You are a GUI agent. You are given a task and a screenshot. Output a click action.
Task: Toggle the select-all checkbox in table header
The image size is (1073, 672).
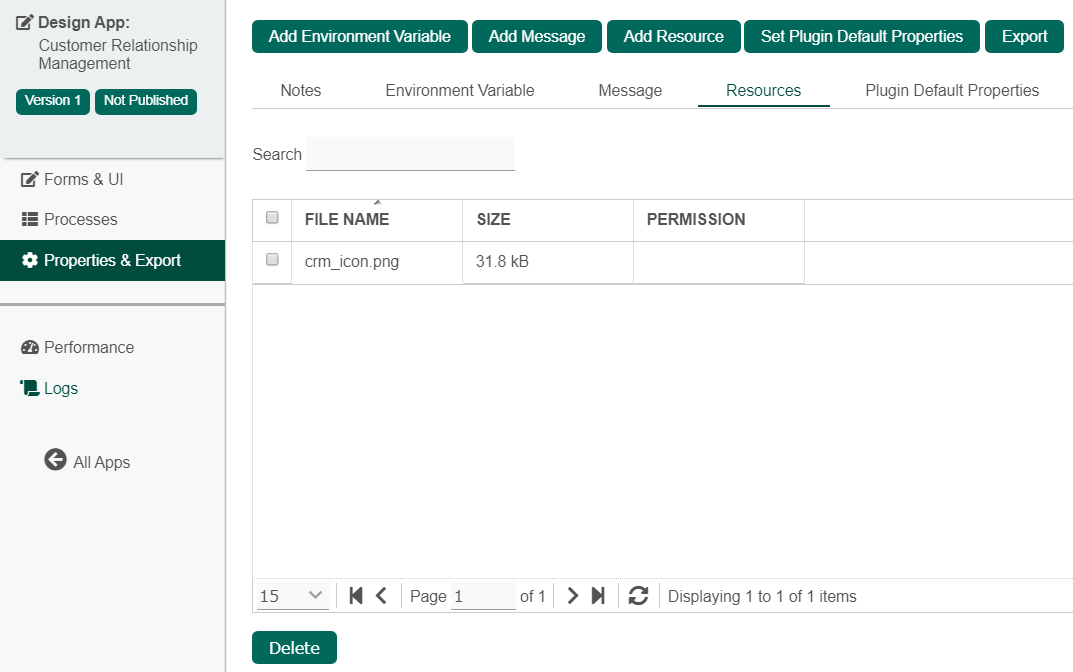(272, 218)
